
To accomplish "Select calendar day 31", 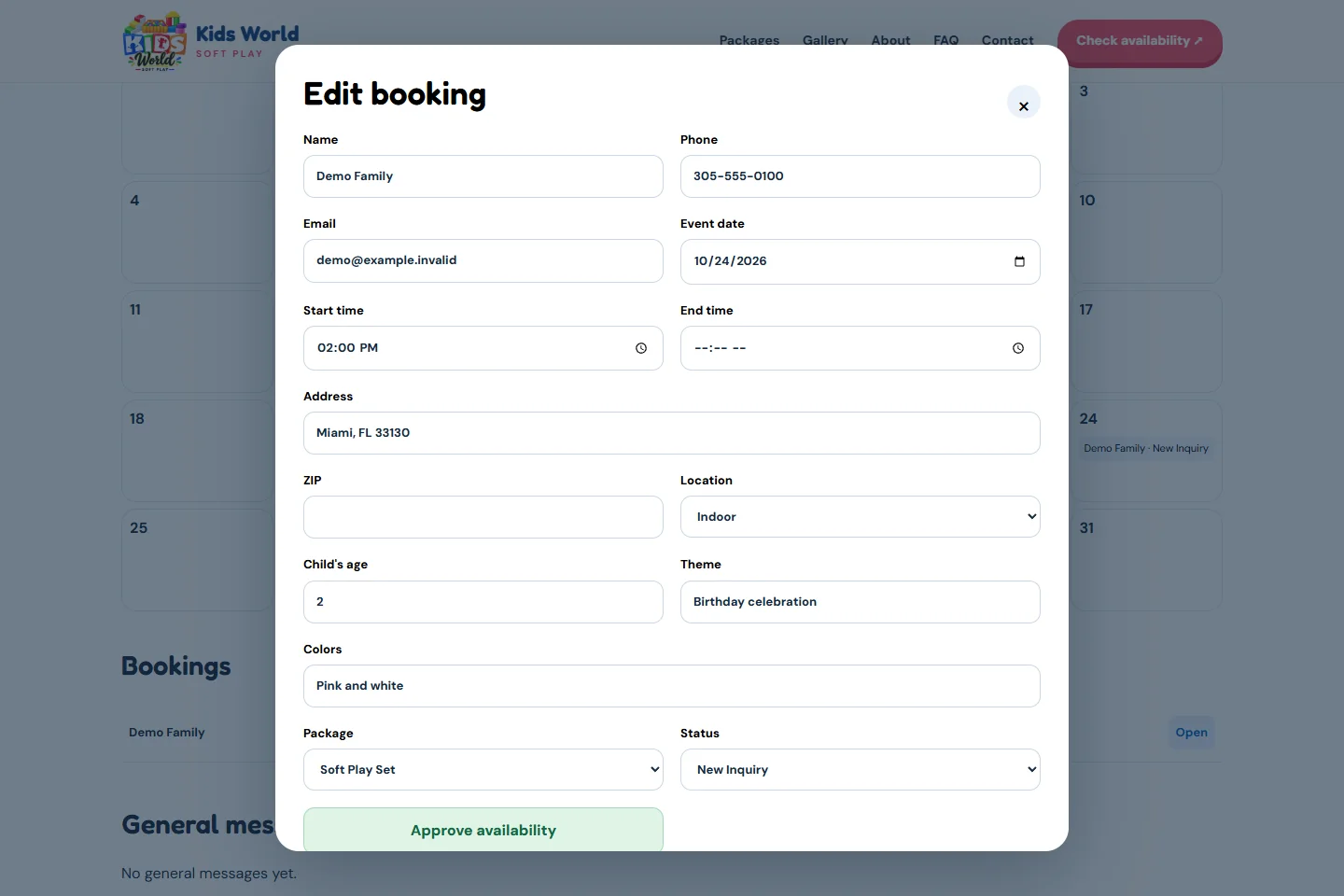I will [1146, 560].
